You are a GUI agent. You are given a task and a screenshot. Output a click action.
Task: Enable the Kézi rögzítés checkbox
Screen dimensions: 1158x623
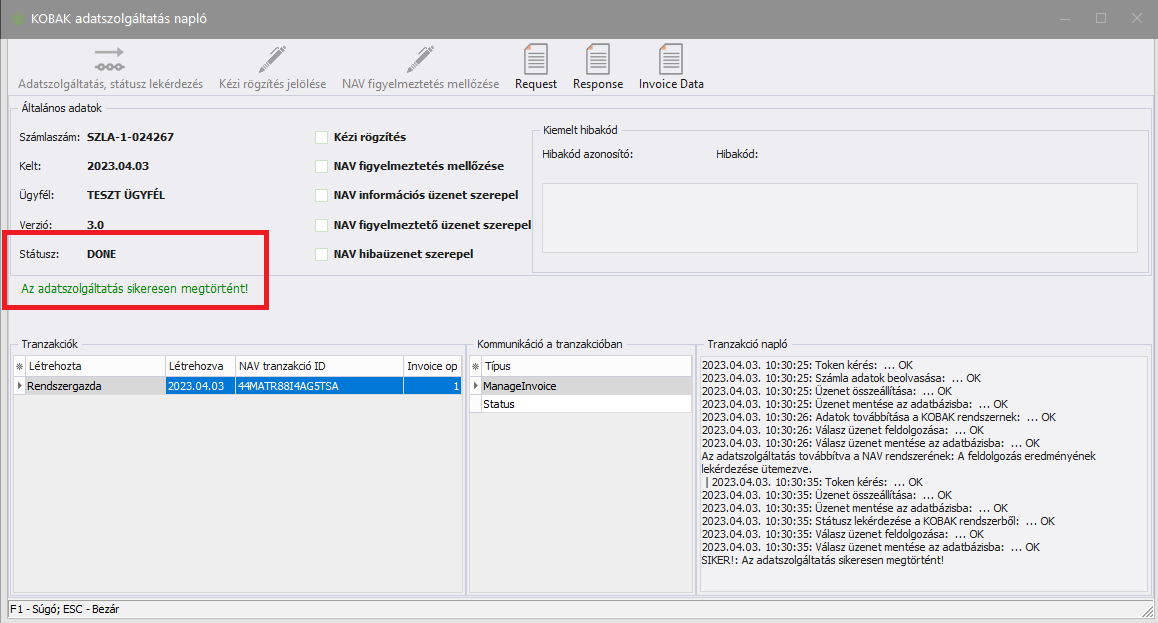(x=321, y=137)
